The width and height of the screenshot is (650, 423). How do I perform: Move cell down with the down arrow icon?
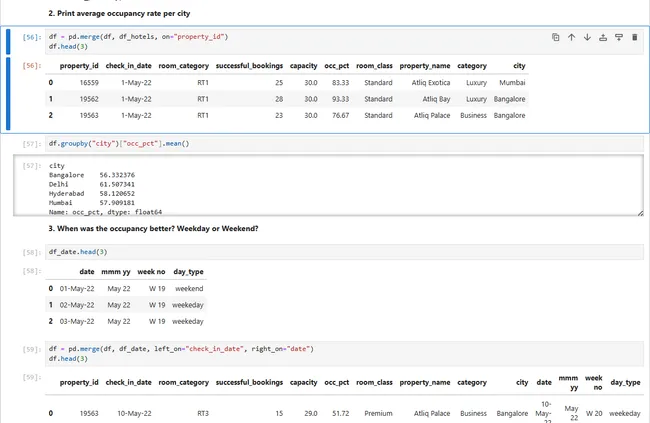(x=587, y=37)
